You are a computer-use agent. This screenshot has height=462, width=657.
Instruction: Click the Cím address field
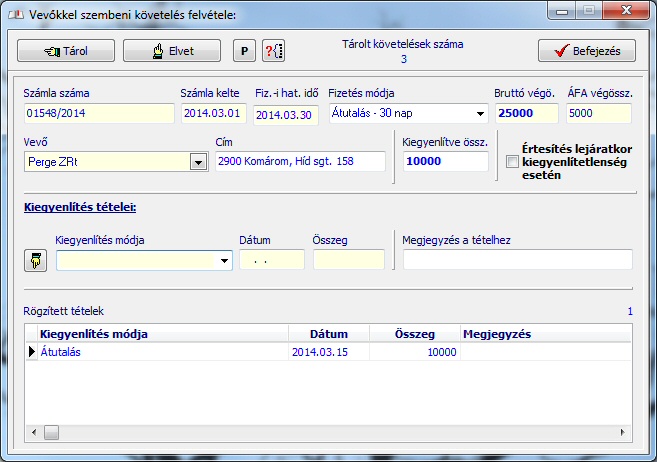click(300, 161)
